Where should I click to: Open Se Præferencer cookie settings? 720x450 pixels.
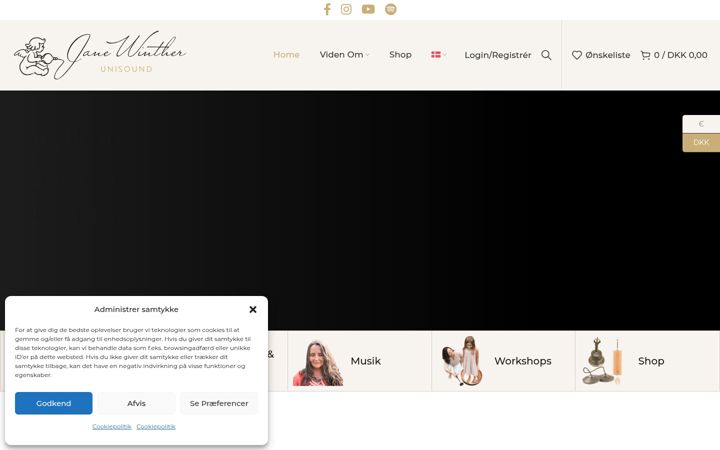coord(219,403)
